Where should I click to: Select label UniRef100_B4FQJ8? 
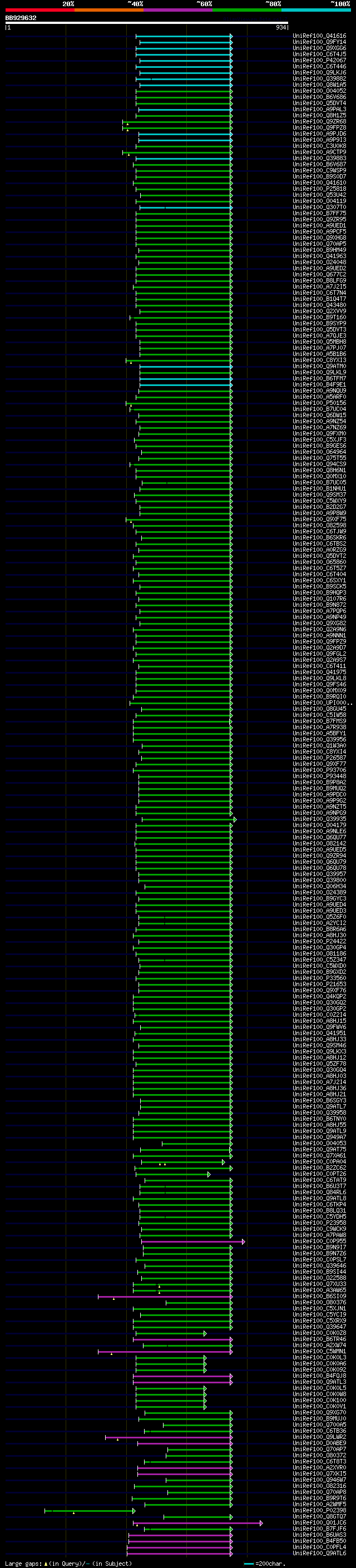319,1376
